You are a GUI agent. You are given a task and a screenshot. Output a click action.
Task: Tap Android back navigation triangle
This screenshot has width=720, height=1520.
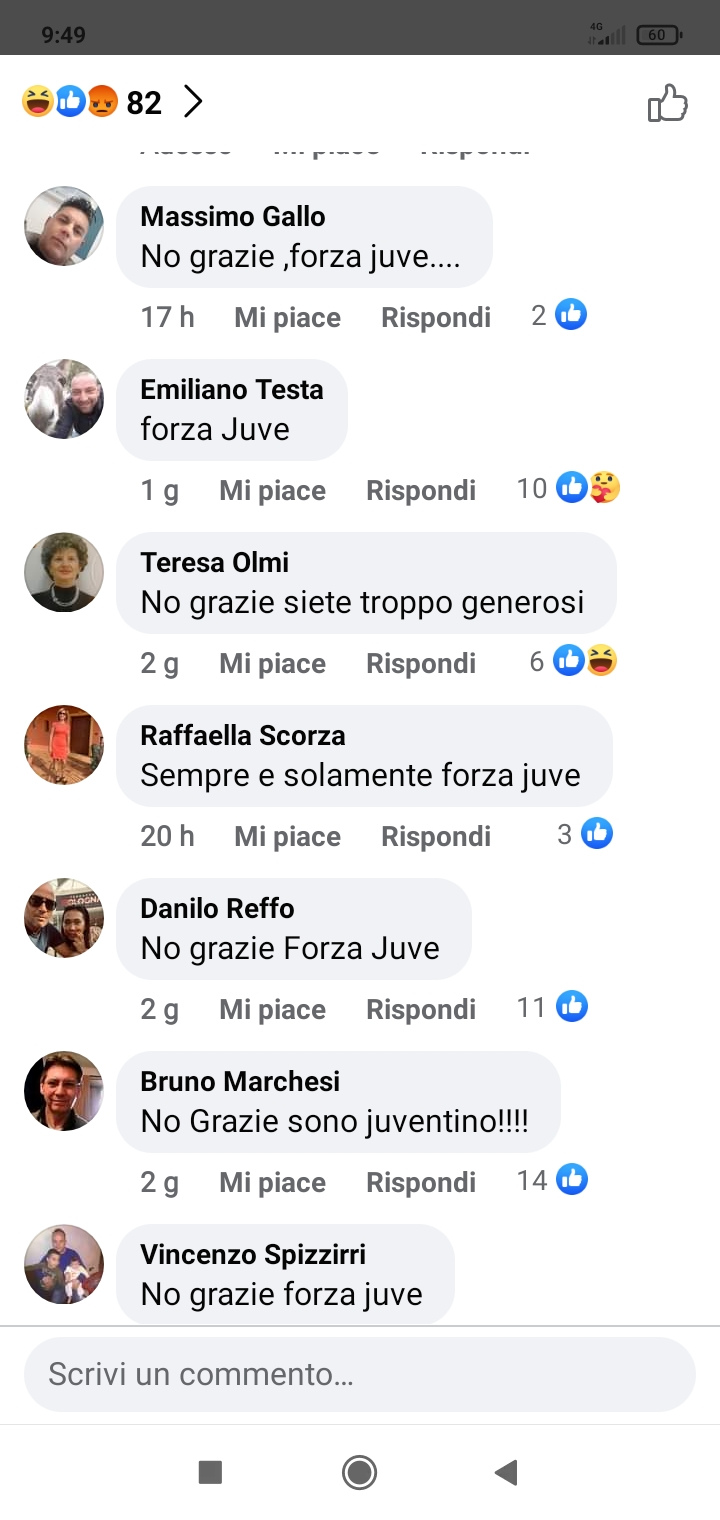click(x=506, y=1472)
